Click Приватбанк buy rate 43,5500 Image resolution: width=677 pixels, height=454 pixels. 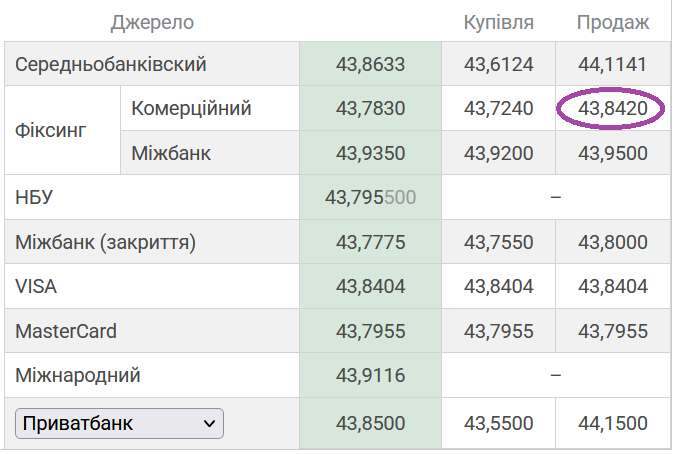498,424
